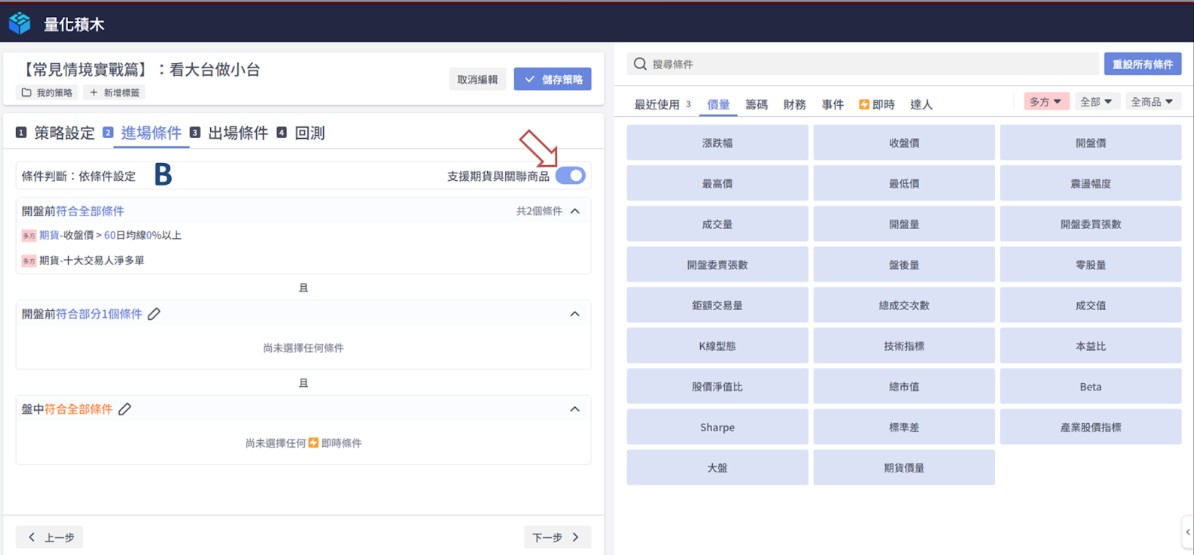Open the 多方 direction dropdown
Viewport: 1194px width, 555px height.
1047,102
